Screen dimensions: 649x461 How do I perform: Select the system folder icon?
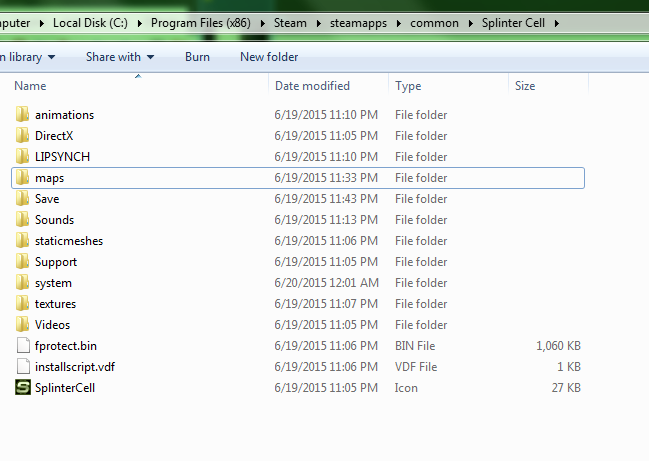pos(22,283)
